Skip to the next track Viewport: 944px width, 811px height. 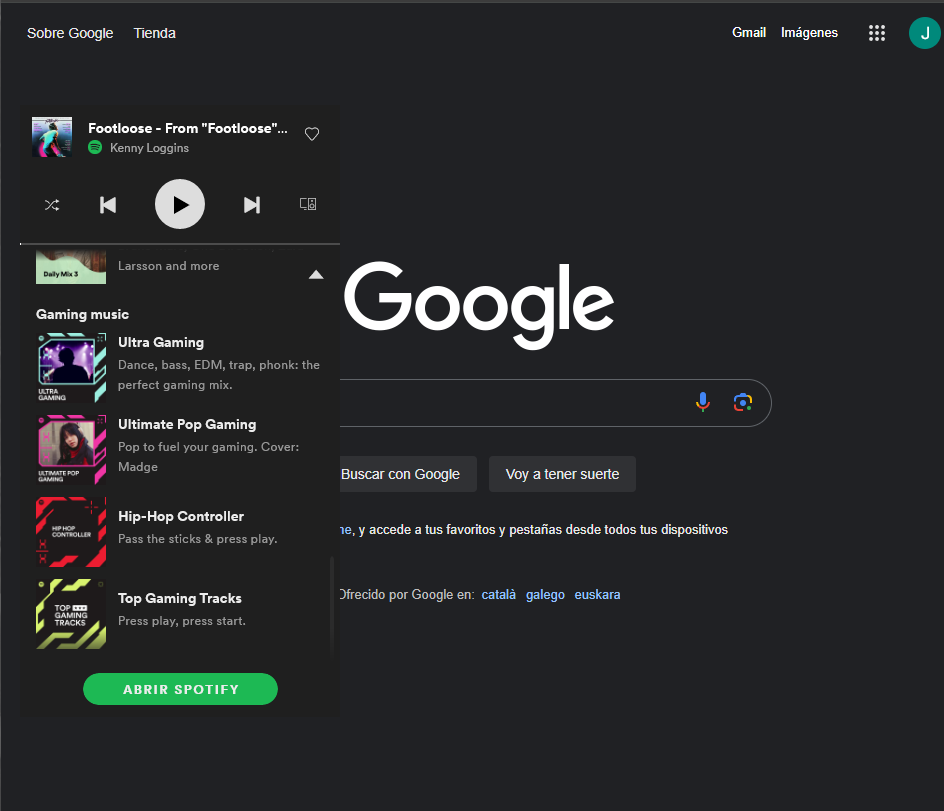[x=252, y=205]
